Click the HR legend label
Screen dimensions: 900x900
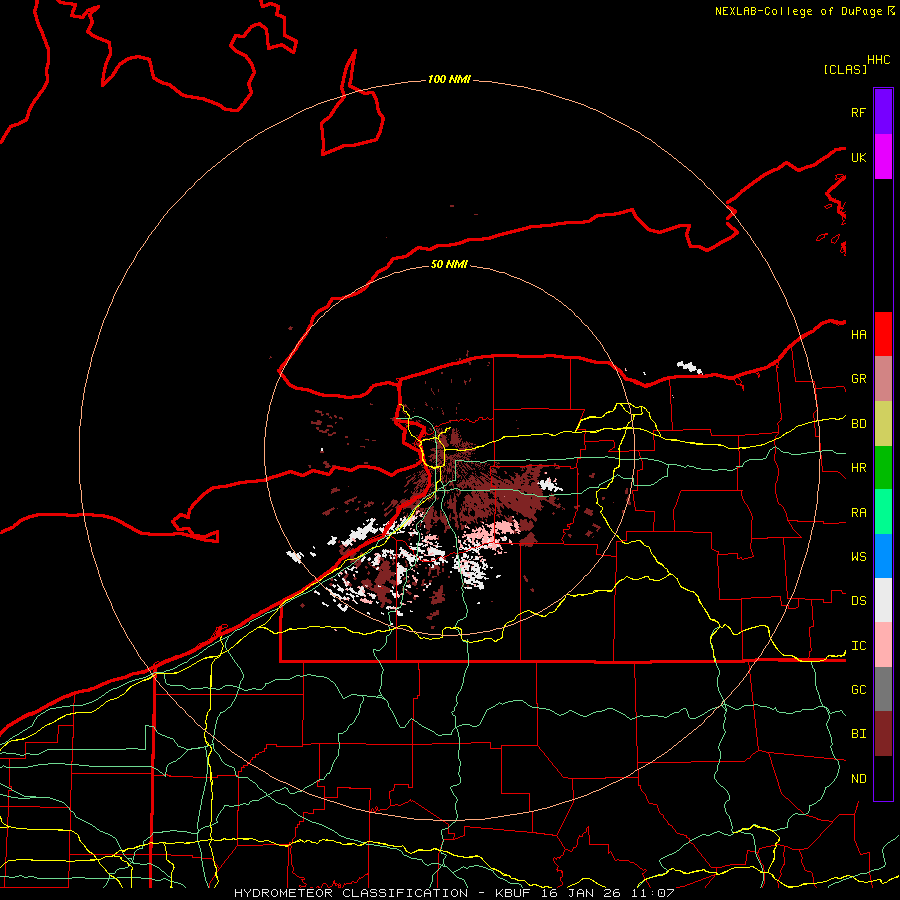pos(858,468)
